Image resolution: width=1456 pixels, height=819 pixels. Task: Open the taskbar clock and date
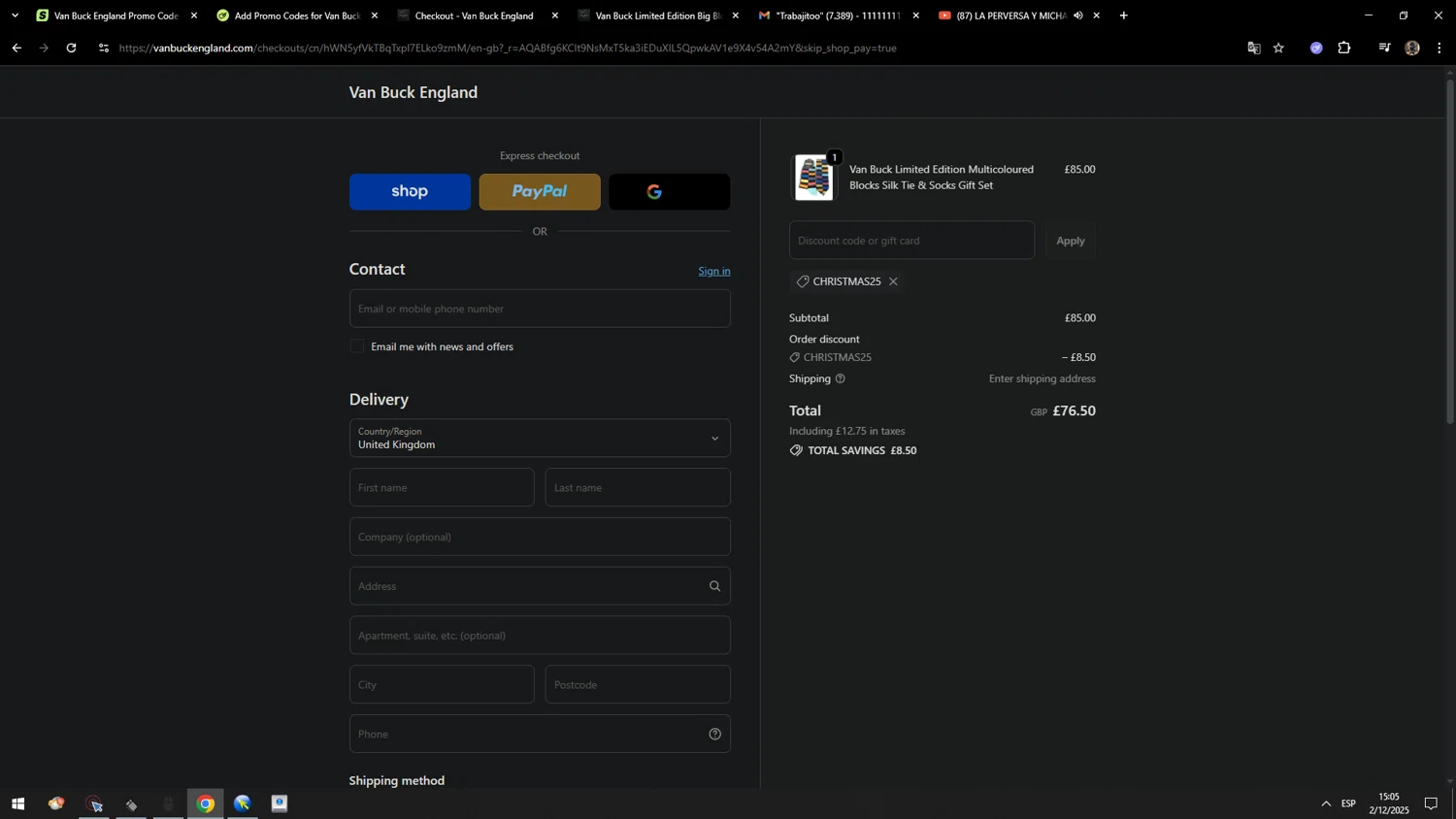[x=1389, y=803]
